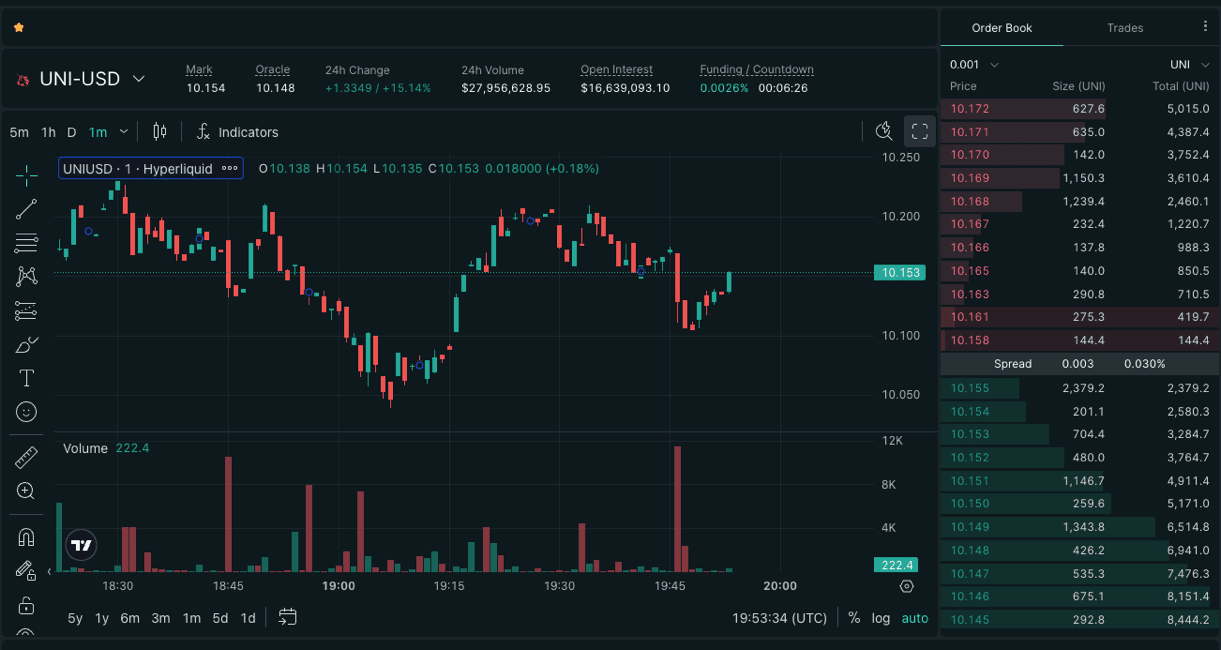
Task: Activate the zoom in tool
Action: coord(27,491)
